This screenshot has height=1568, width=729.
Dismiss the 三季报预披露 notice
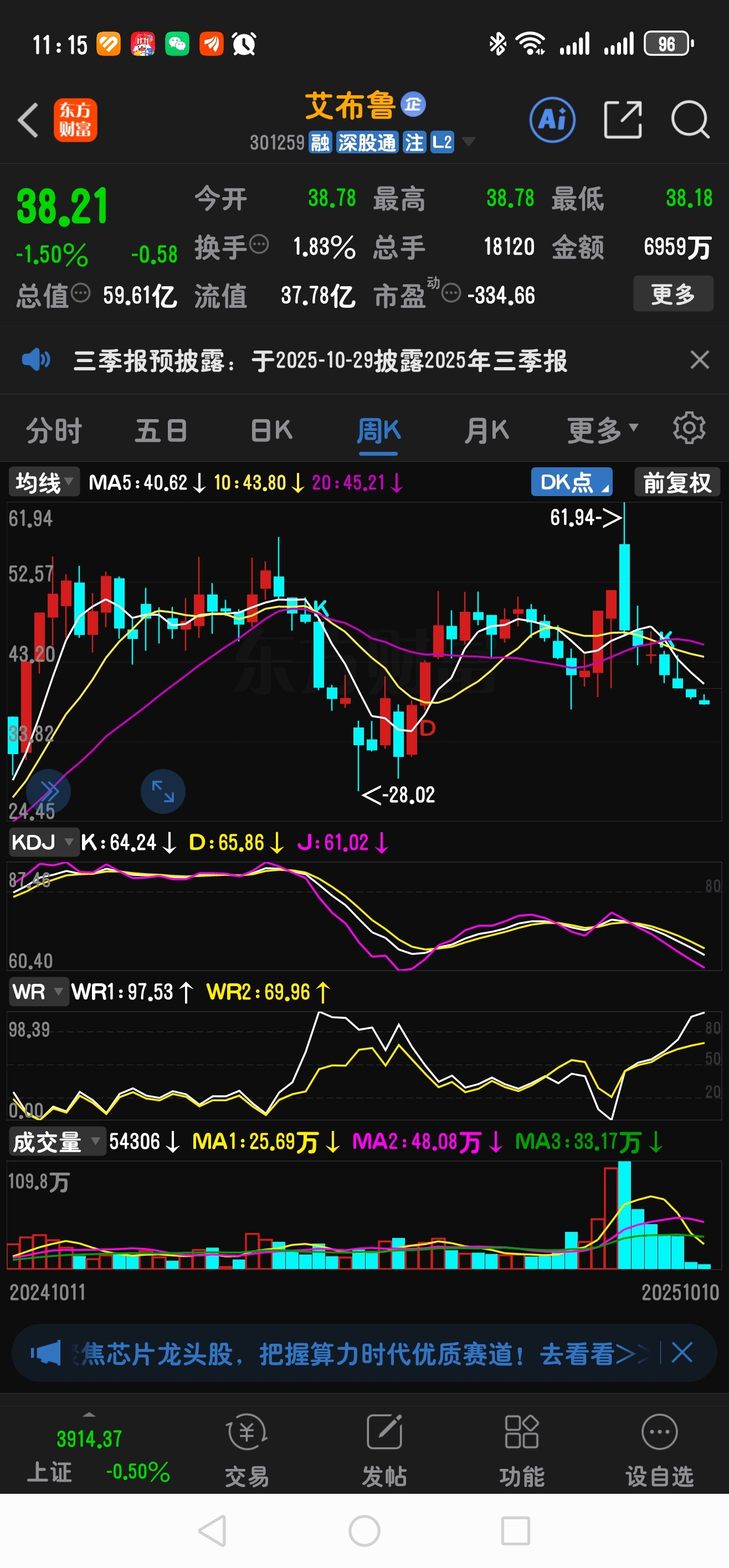click(x=700, y=360)
